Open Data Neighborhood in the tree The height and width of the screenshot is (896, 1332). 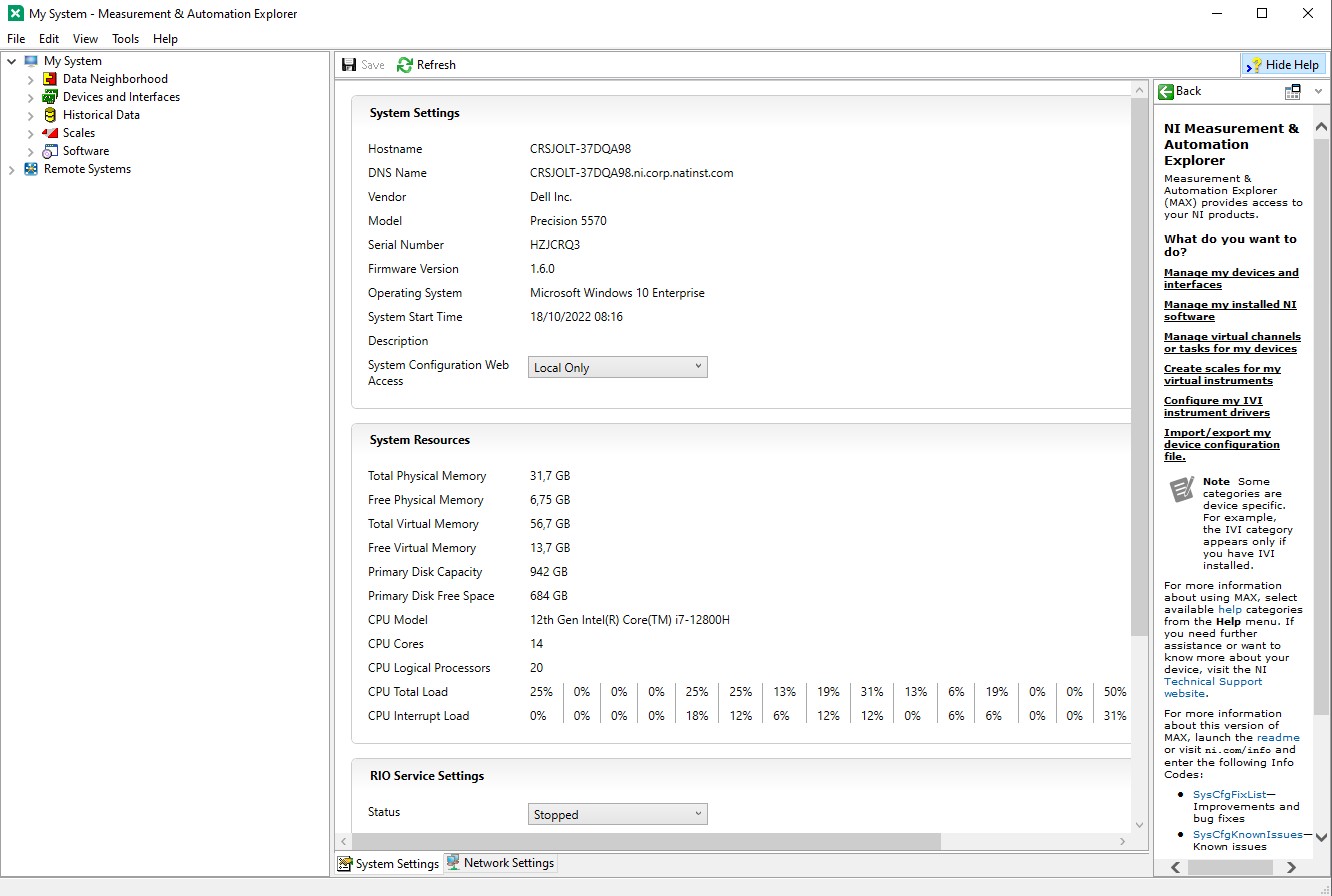point(49,78)
